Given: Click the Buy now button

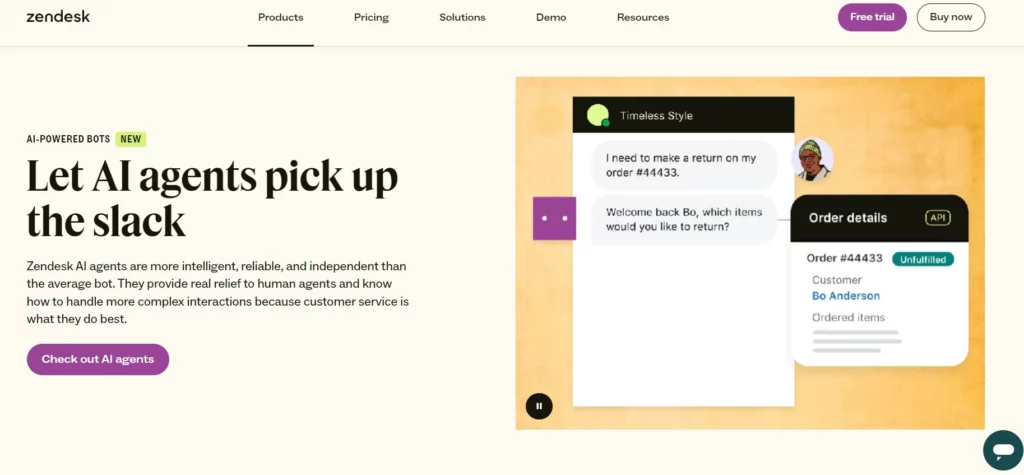Looking at the screenshot, I should (x=951, y=17).
